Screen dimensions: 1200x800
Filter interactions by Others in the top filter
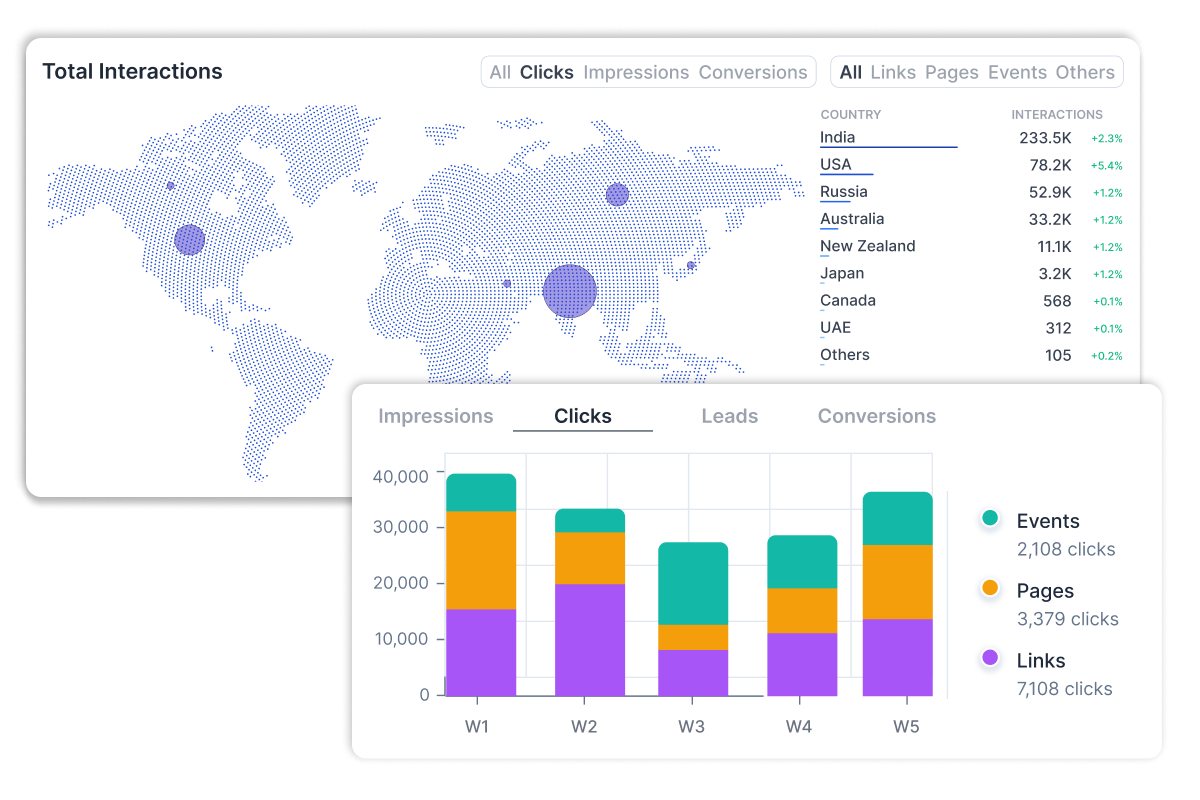point(1085,72)
